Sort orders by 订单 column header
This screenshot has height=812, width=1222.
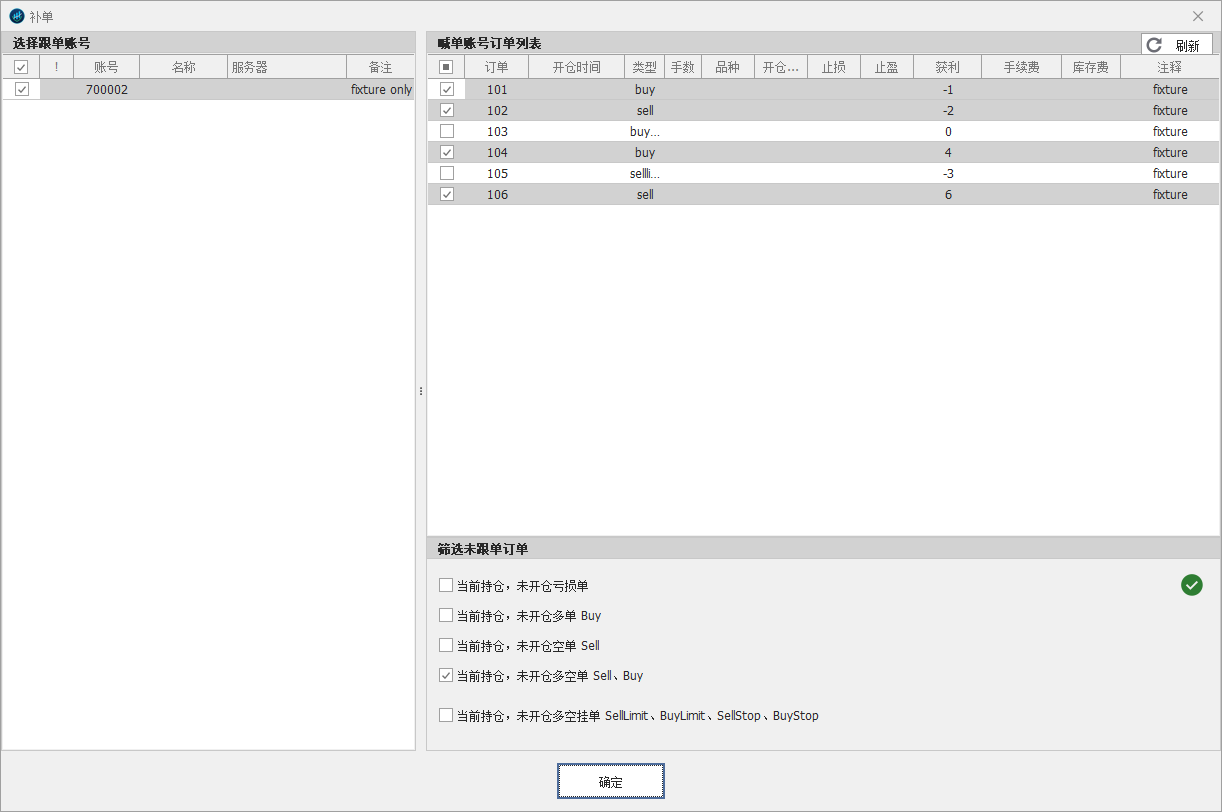(496, 67)
